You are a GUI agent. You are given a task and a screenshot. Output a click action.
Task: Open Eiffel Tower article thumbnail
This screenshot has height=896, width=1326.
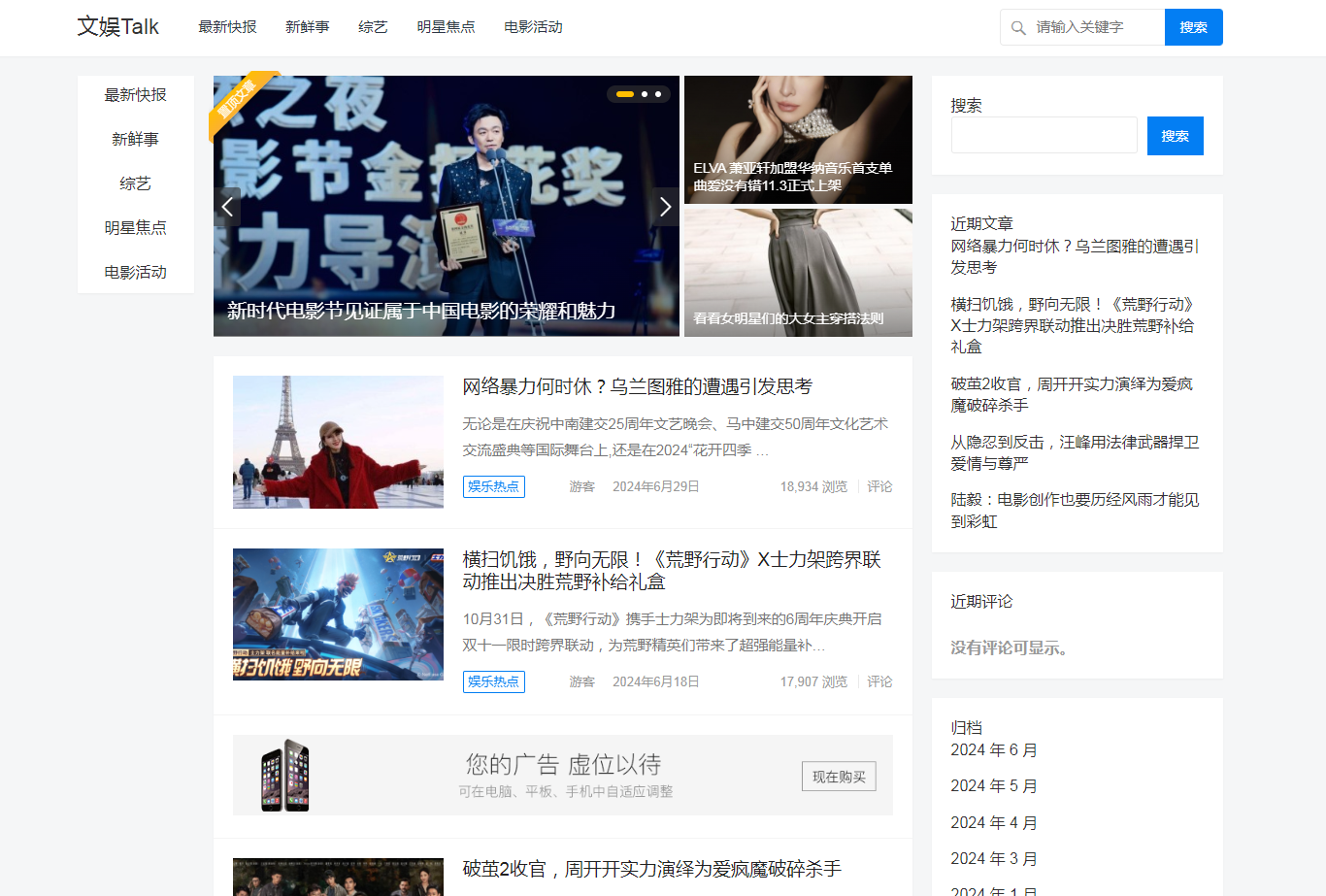338,442
